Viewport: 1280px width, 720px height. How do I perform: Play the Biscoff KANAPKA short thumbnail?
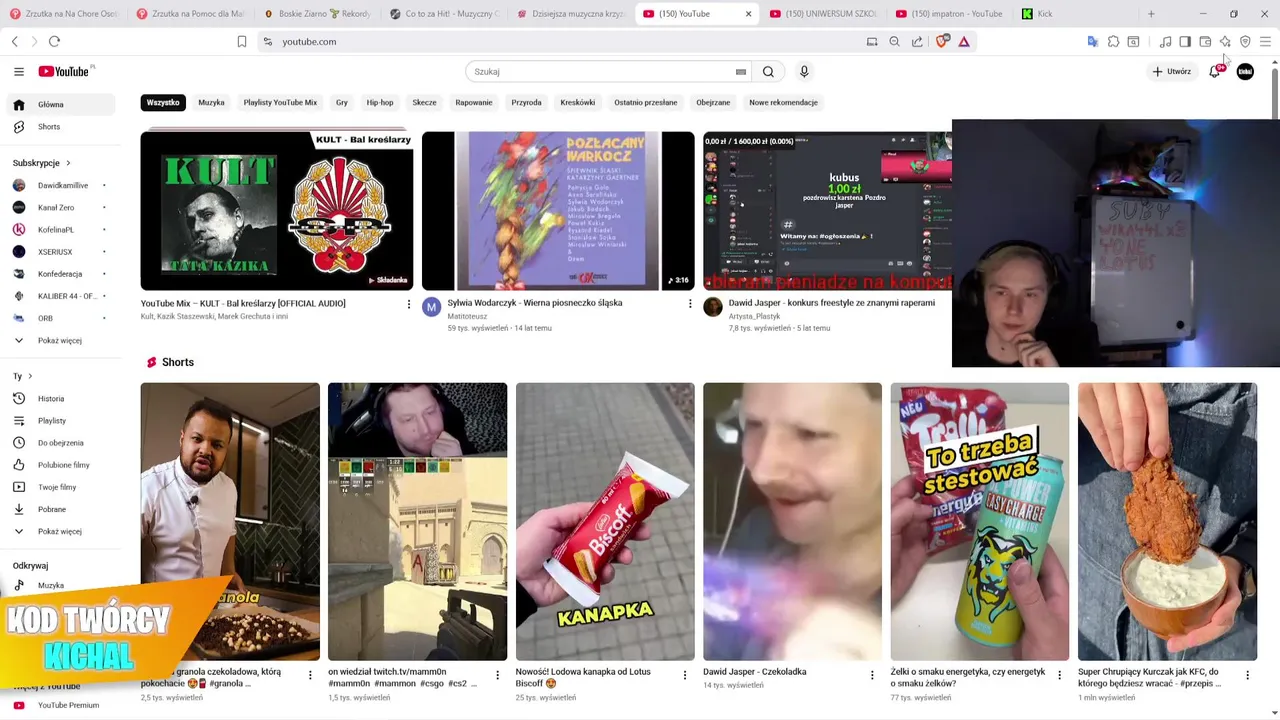(605, 521)
